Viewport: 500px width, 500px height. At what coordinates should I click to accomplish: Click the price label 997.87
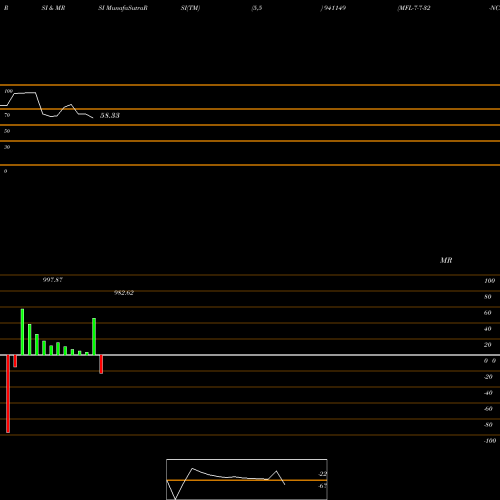click(53, 280)
